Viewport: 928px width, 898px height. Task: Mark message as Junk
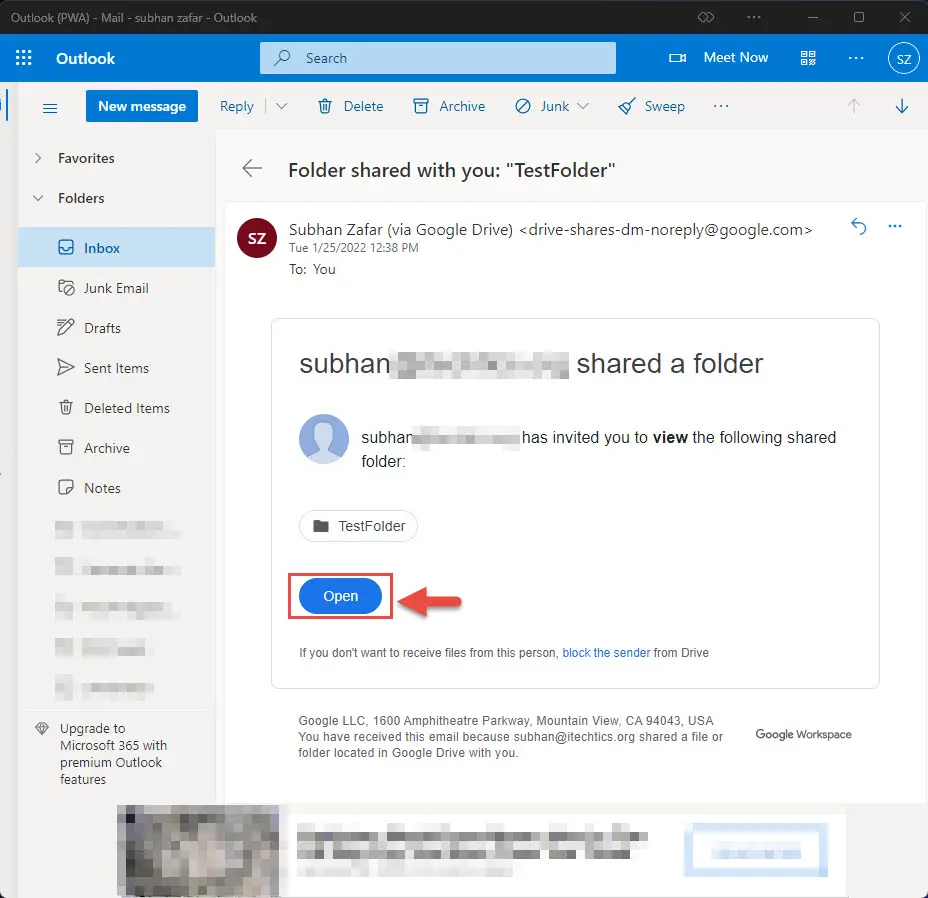(542, 106)
